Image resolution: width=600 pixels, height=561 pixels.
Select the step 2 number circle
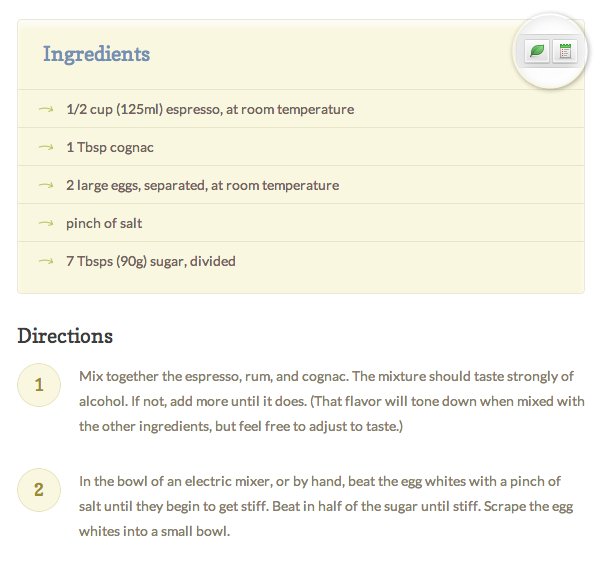pos(39,490)
